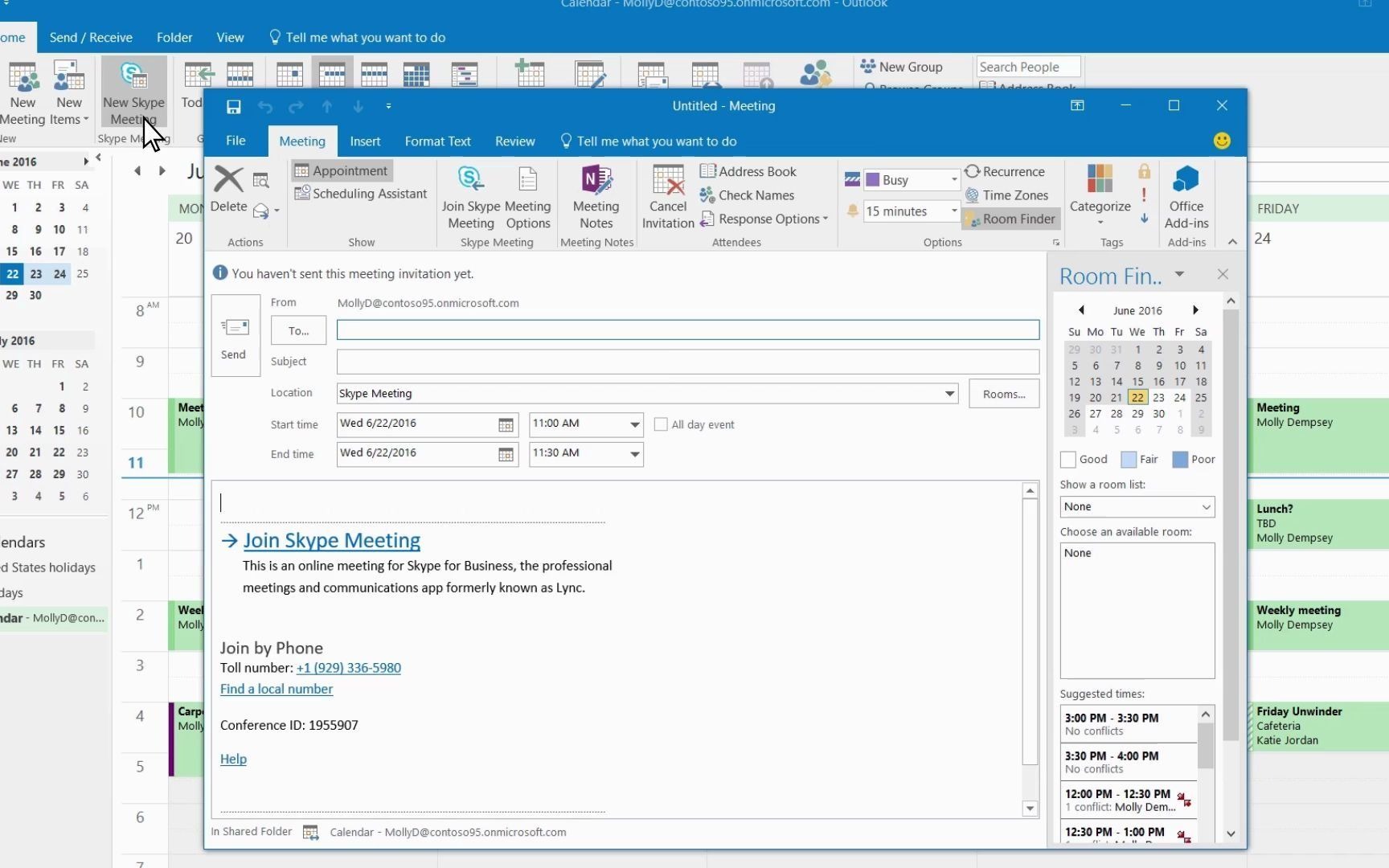This screenshot has width=1389, height=868.
Task: Expand Response Options dropdown
Action: point(764,219)
